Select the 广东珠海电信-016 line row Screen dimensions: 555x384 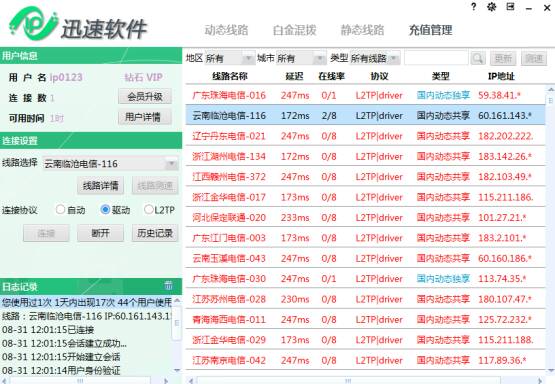point(365,95)
